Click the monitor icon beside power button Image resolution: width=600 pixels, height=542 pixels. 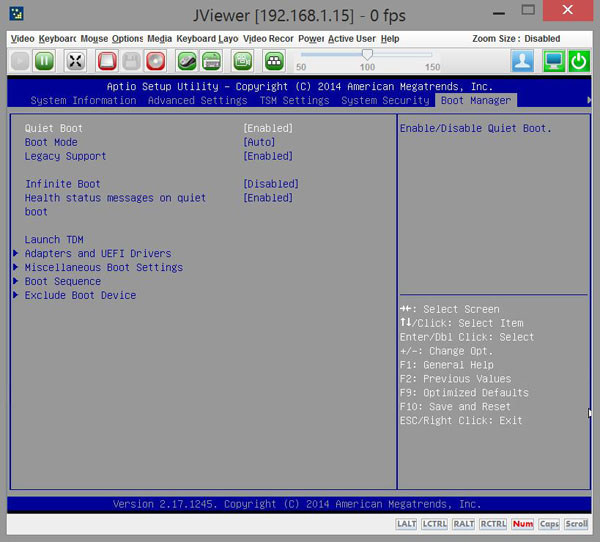point(553,61)
